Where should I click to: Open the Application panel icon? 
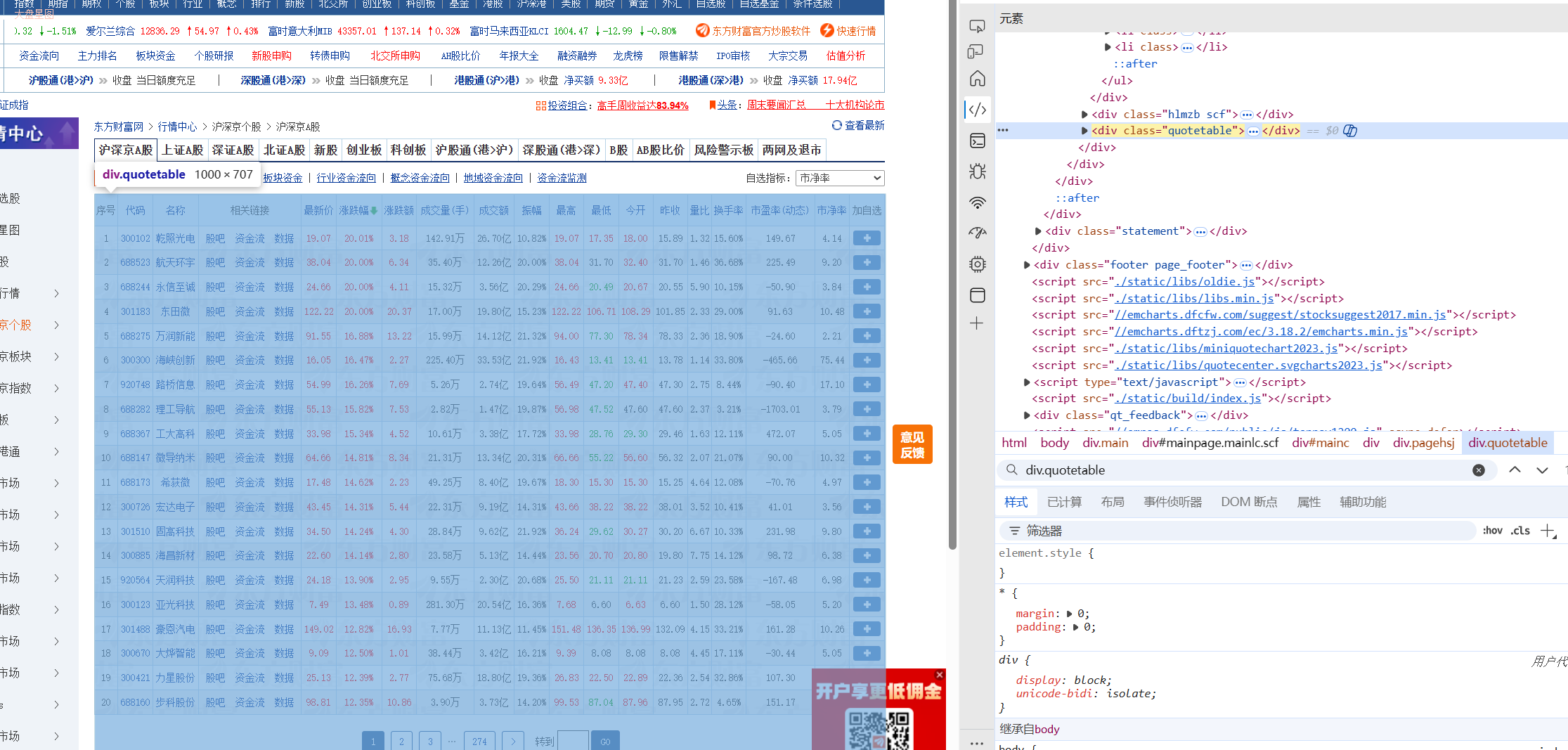(977, 295)
